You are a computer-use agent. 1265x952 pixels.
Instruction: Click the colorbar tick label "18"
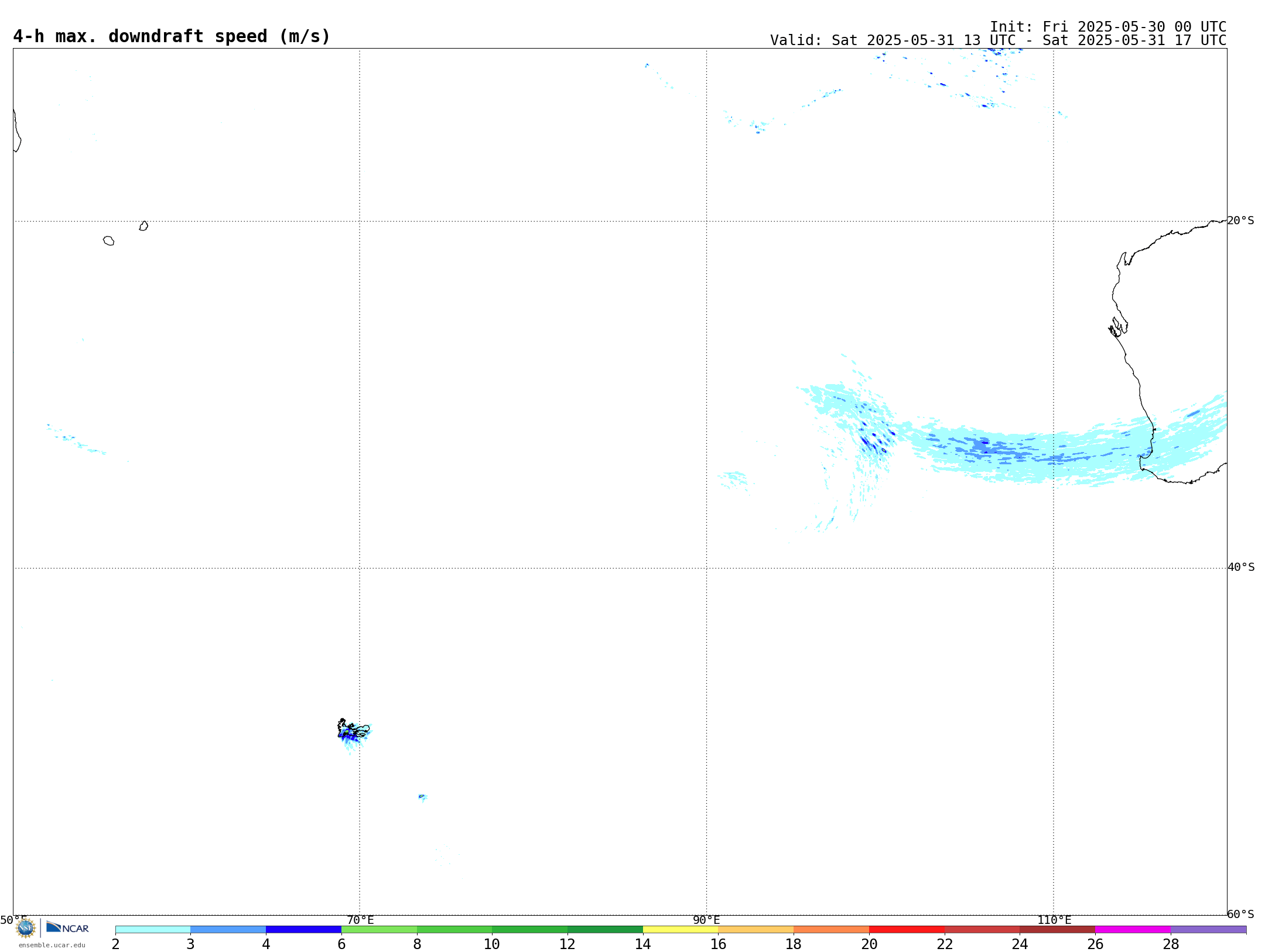(x=794, y=944)
